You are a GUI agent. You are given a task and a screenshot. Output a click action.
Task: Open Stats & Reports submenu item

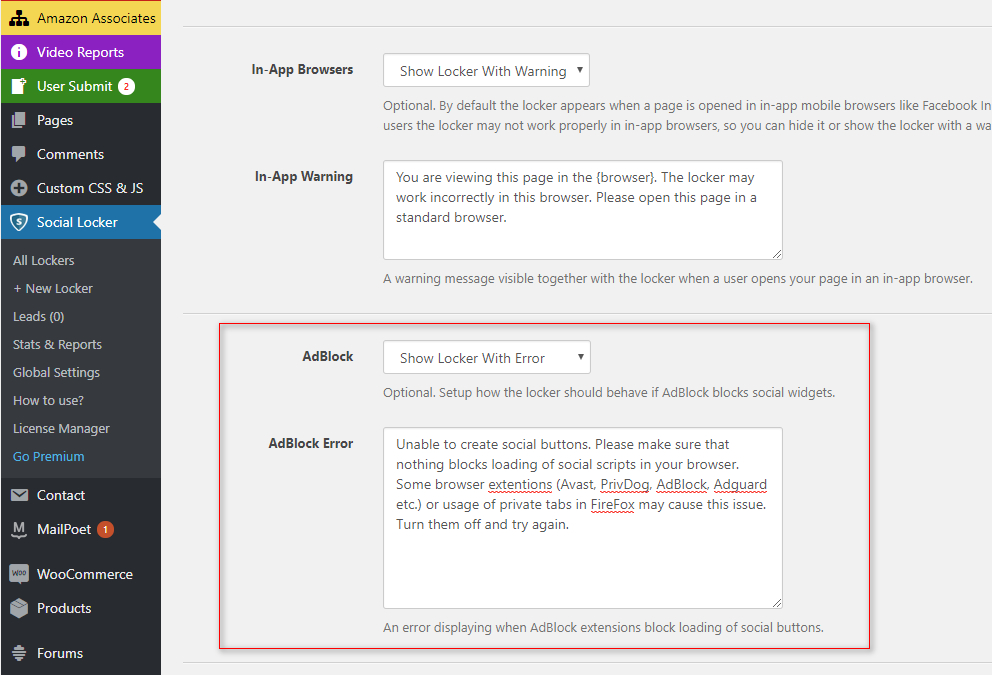click(57, 344)
